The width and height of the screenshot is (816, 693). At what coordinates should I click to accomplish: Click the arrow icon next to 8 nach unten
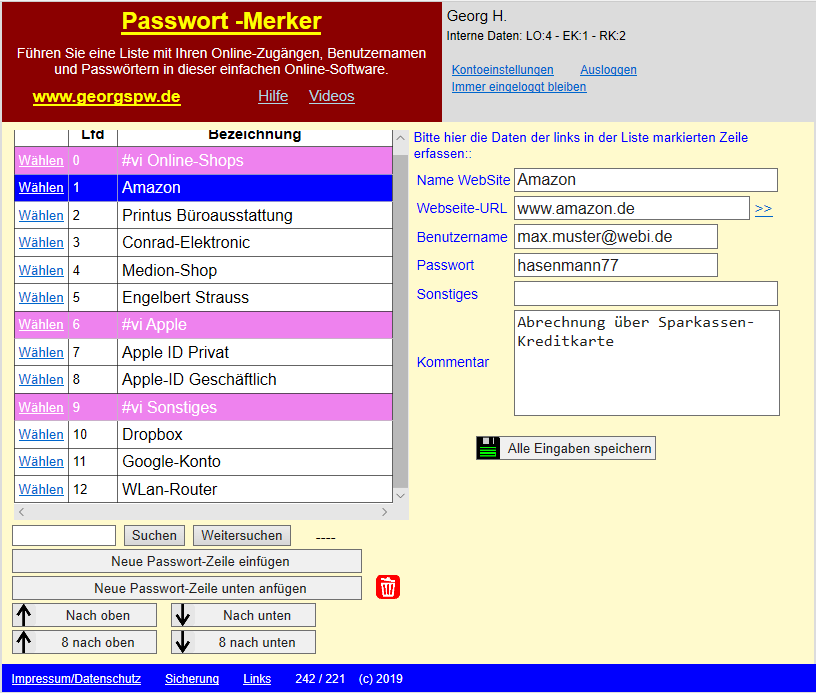click(x=185, y=641)
